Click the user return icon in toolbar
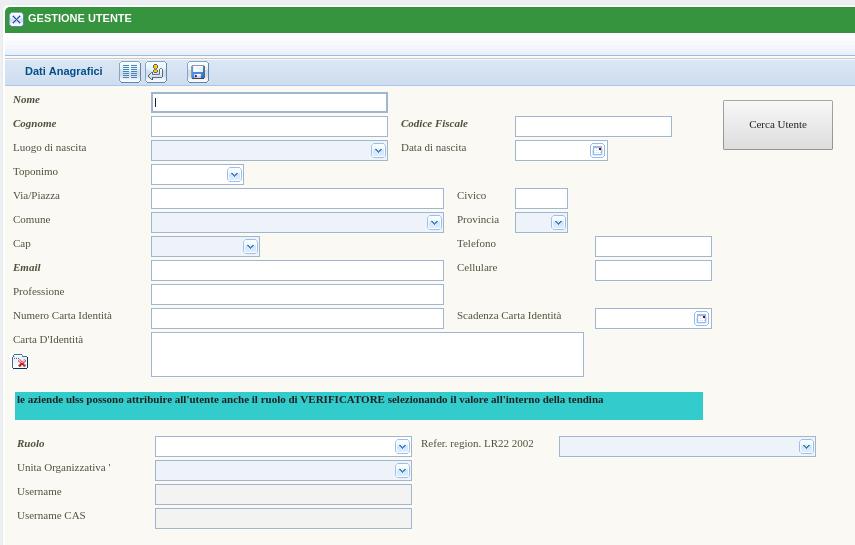The width and height of the screenshot is (855, 545). click(x=156, y=72)
